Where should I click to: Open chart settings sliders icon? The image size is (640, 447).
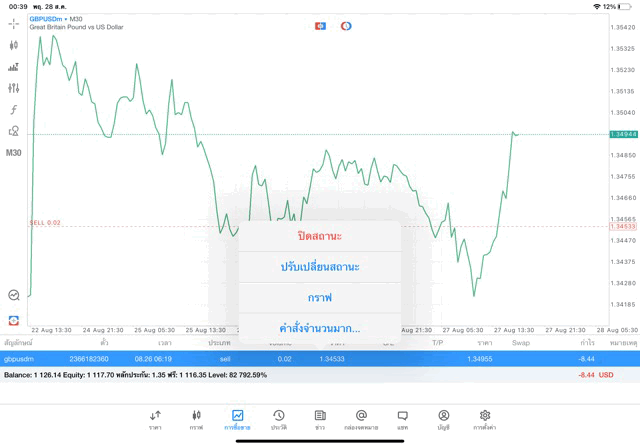(13, 88)
